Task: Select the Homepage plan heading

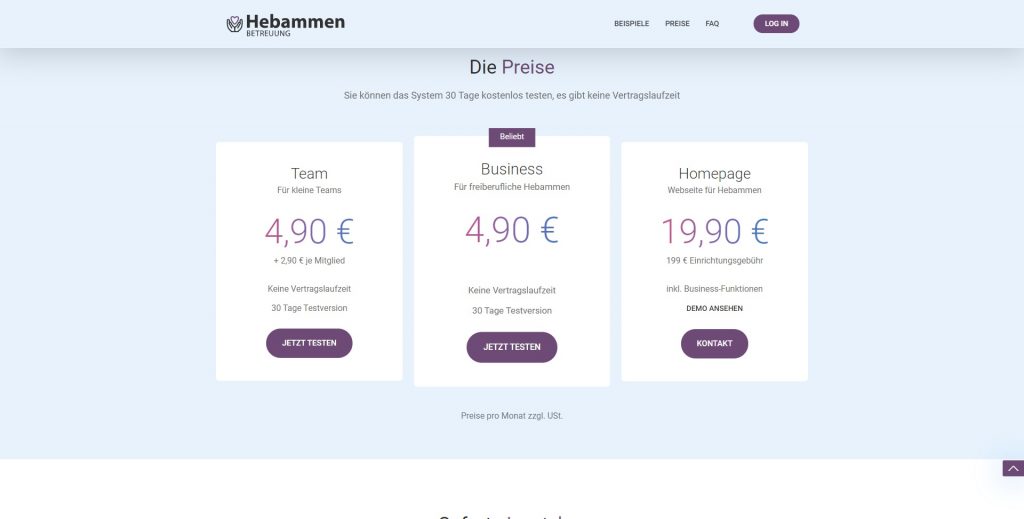Action: tap(714, 173)
